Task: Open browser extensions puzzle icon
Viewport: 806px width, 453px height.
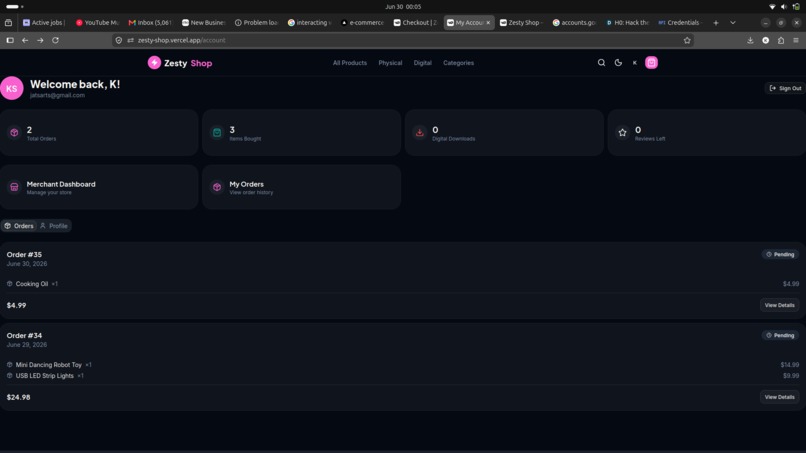Action: click(781, 40)
